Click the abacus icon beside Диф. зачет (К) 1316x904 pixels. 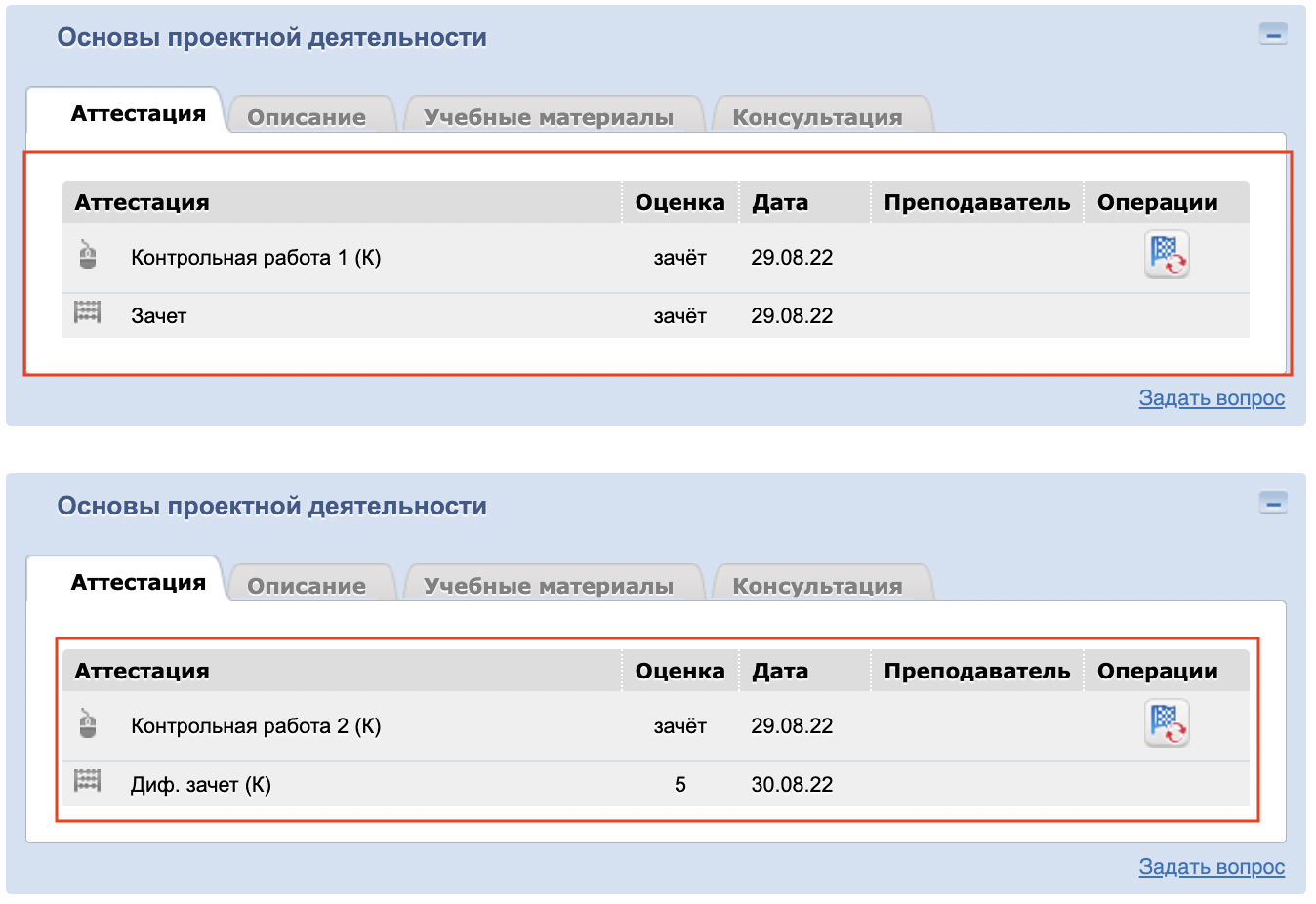click(x=88, y=782)
